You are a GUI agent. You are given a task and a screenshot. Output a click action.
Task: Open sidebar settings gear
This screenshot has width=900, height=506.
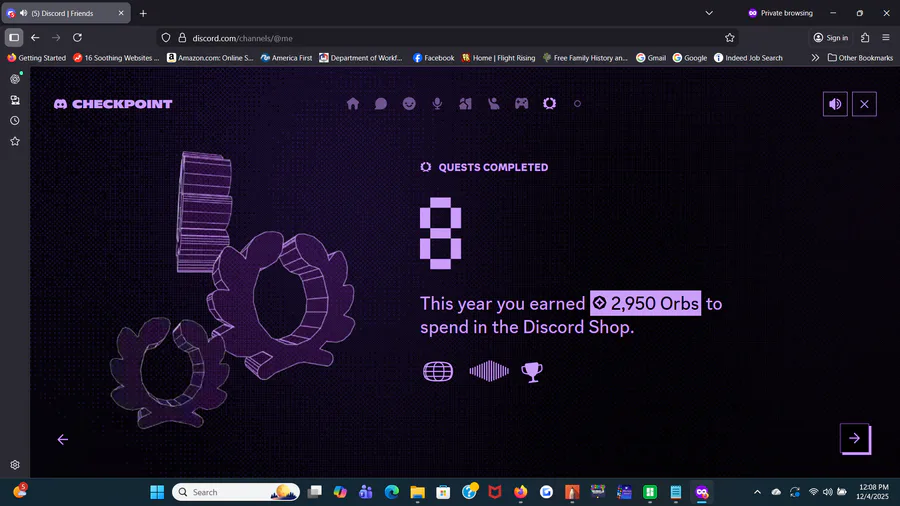[x=15, y=465]
